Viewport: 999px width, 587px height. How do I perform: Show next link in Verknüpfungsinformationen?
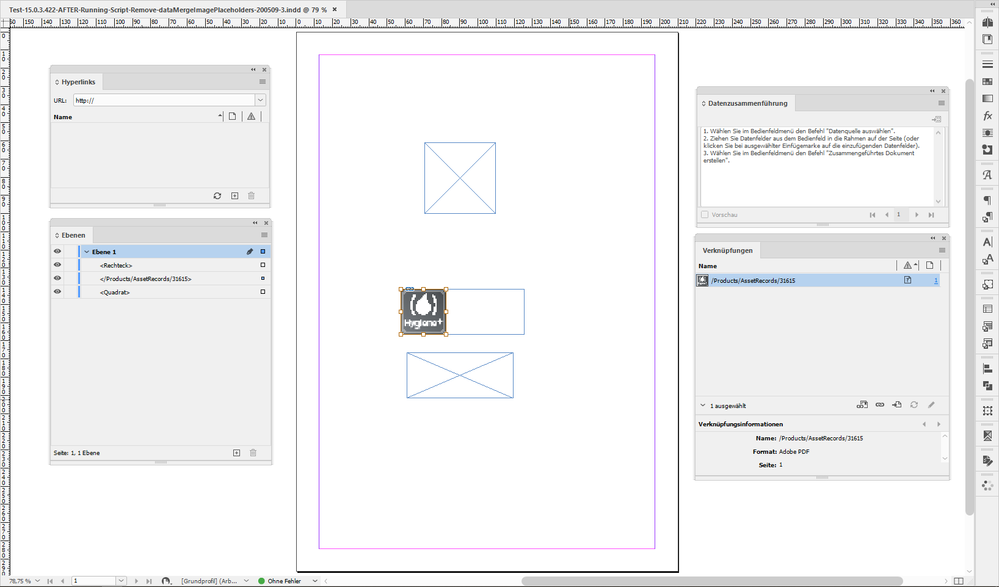(x=938, y=424)
